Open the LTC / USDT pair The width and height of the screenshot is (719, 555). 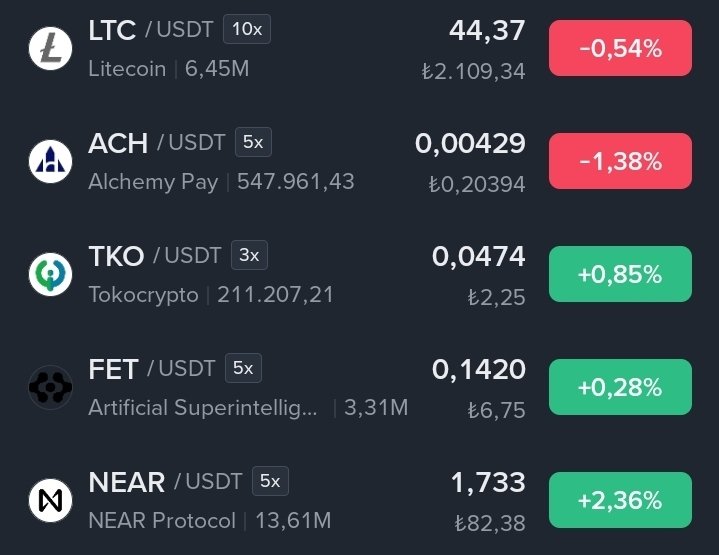click(151, 30)
